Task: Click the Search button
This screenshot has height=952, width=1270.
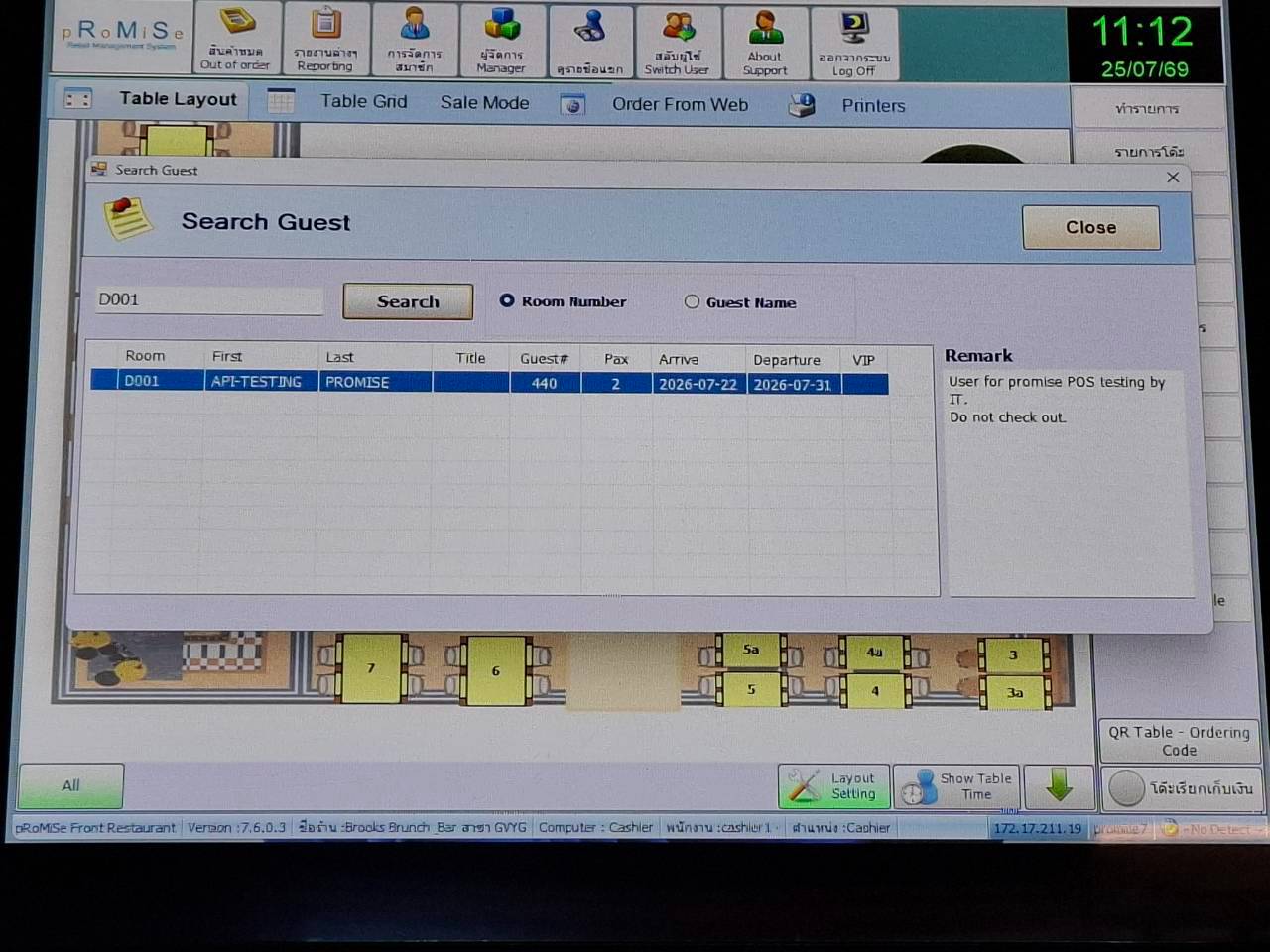Action: (408, 301)
